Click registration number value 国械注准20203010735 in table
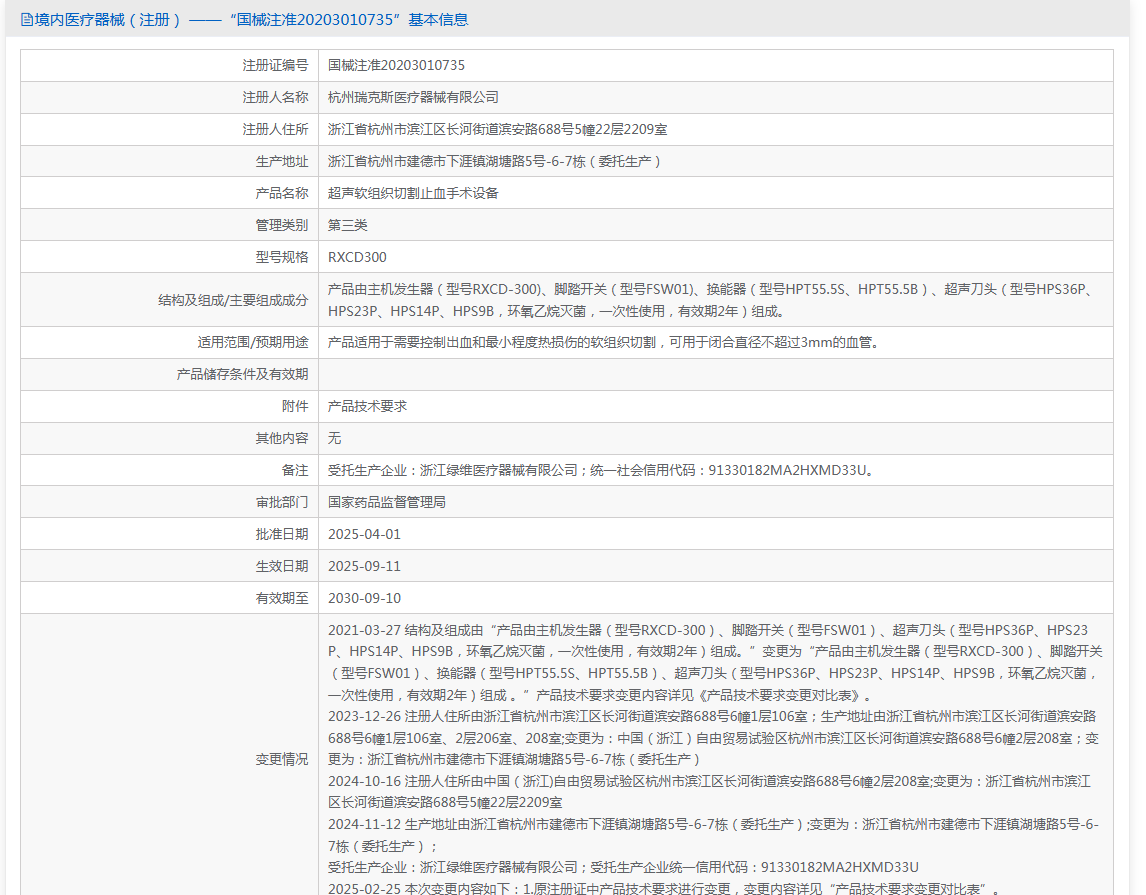Viewport: 1146px width, 895px height. pos(396,65)
